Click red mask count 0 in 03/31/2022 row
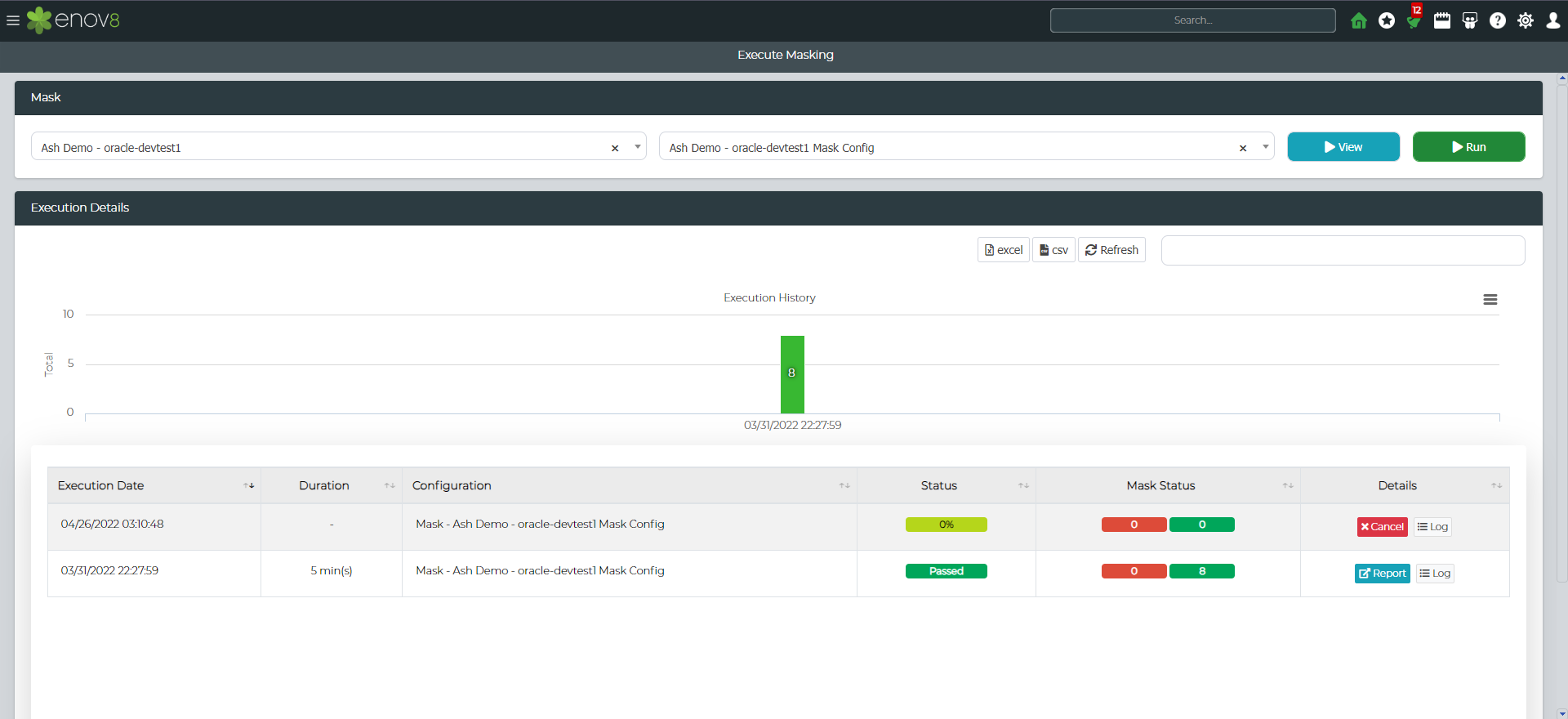 [1134, 571]
